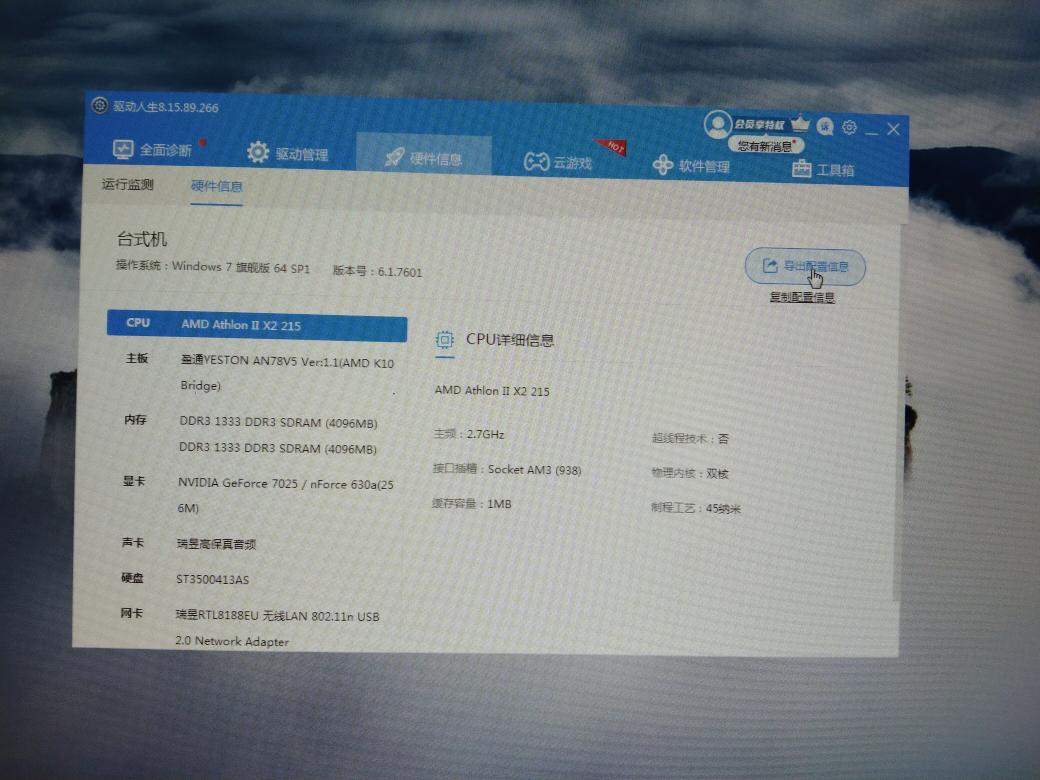Open the 驱动管理 driver management tab
1040x780 pixels.
pyautogui.click(x=288, y=153)
